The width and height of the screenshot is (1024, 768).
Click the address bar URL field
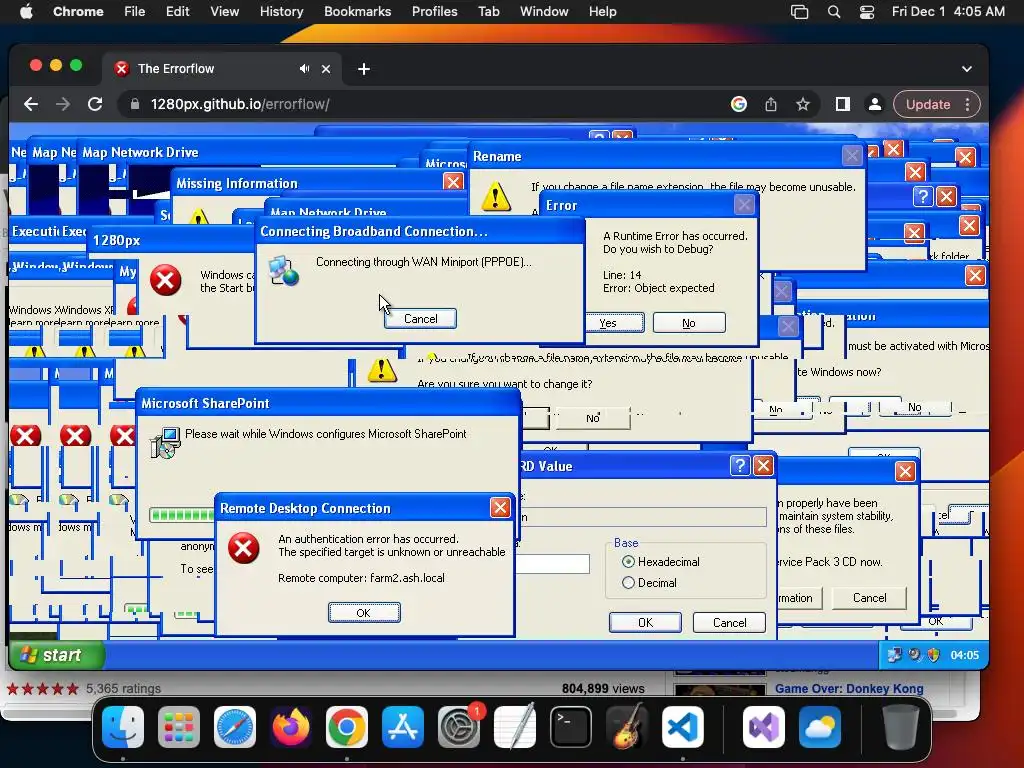(x=418, y=104)
